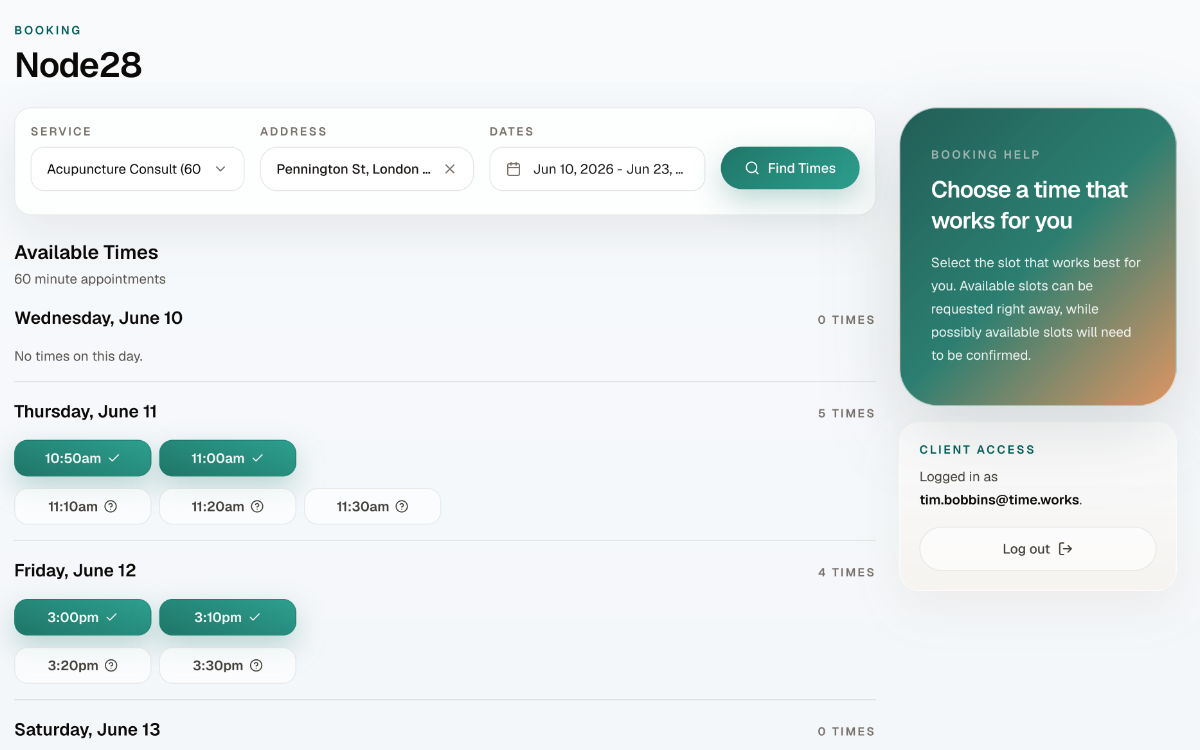Request the 11:10am possibly available slot
Image resolution: width=1200 pixels, height=750 pixels.
pos(83,506)
